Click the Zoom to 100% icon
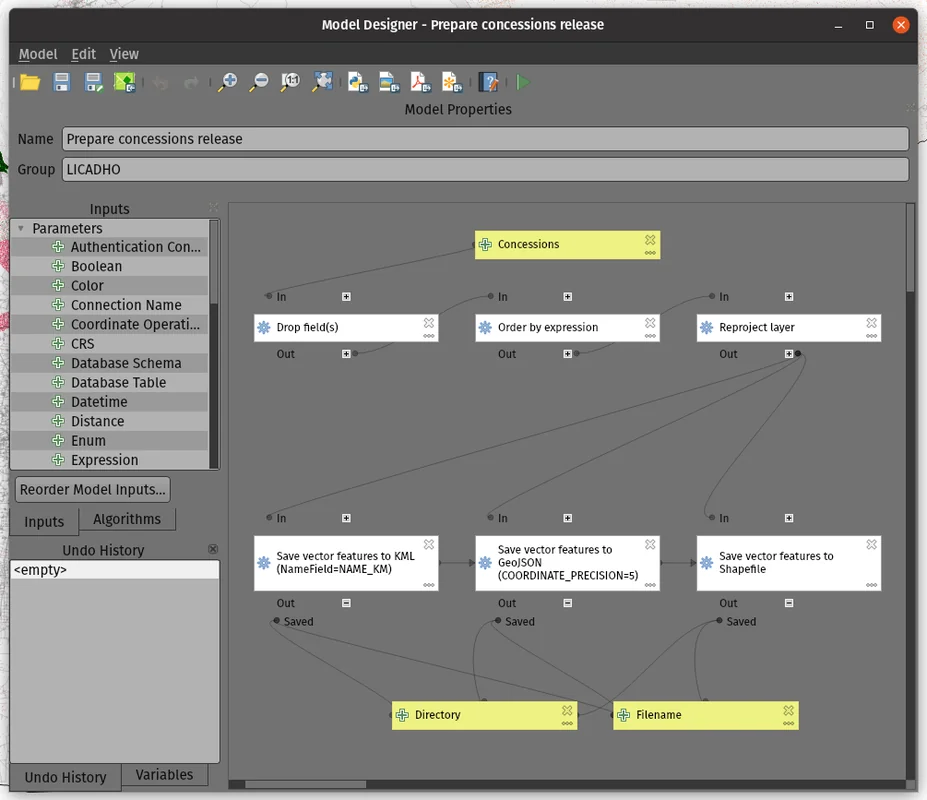927x800 pixels. (x=290, y=82)
